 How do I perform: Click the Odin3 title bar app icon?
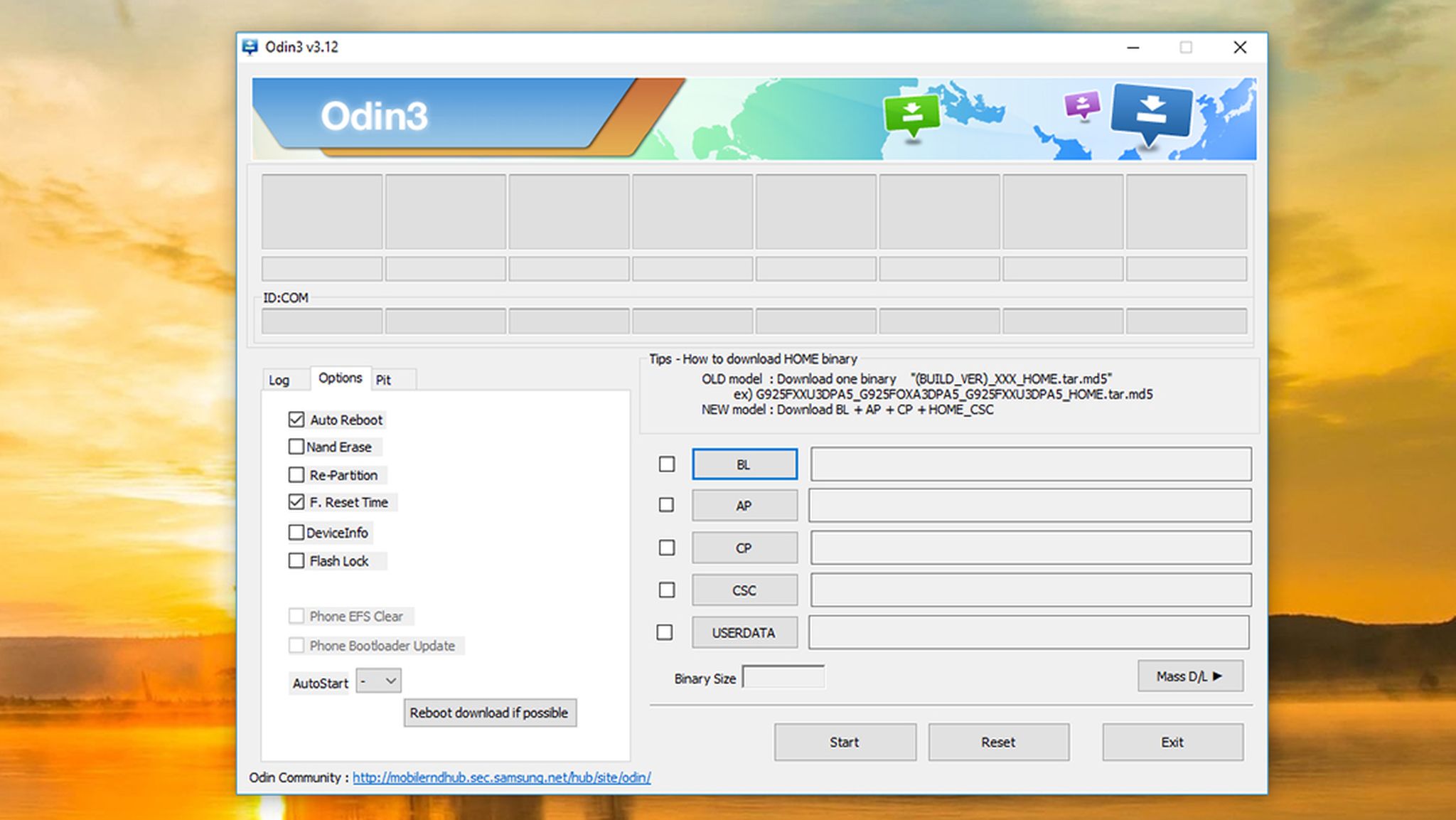point(250,47)
